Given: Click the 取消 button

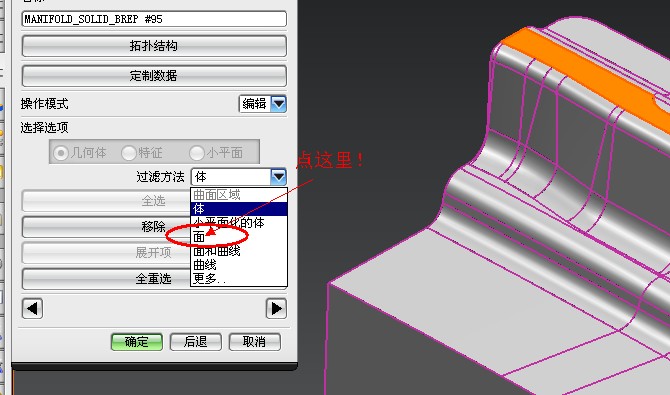Looking at the screenshot, I should click(x=255, y=342).
